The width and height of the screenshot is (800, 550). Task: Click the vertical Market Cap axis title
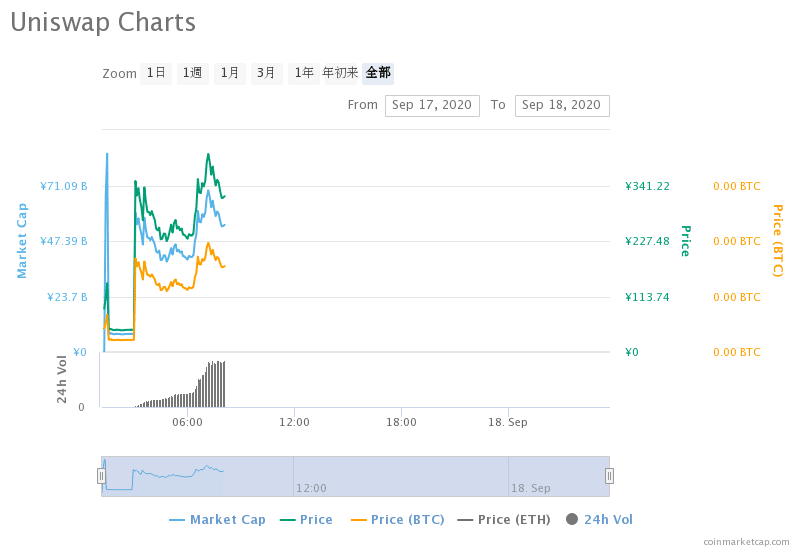[22, 241]
